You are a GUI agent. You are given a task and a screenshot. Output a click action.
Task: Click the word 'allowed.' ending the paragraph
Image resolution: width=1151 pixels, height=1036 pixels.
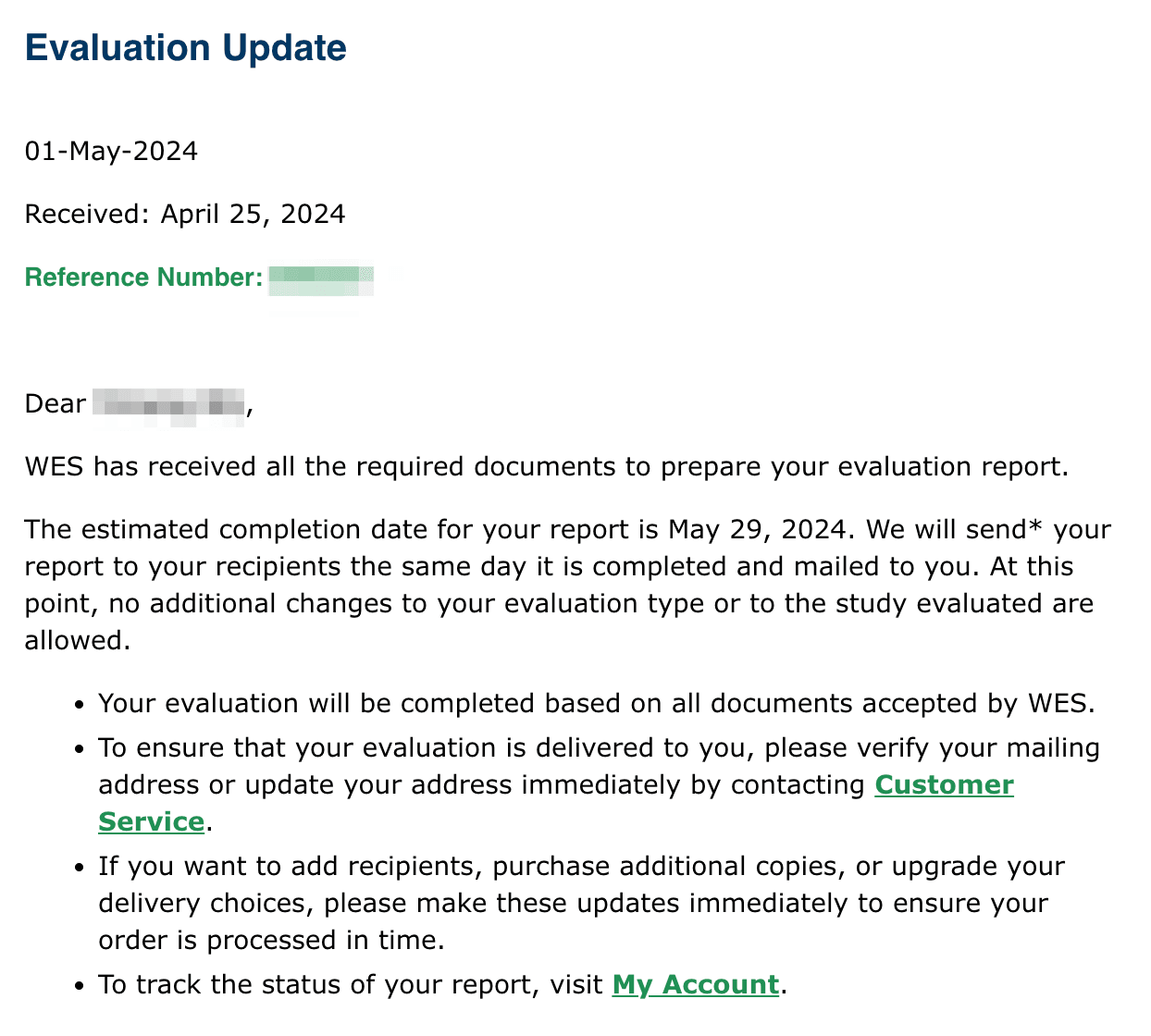pyautogui.click(x=78, y=641)
